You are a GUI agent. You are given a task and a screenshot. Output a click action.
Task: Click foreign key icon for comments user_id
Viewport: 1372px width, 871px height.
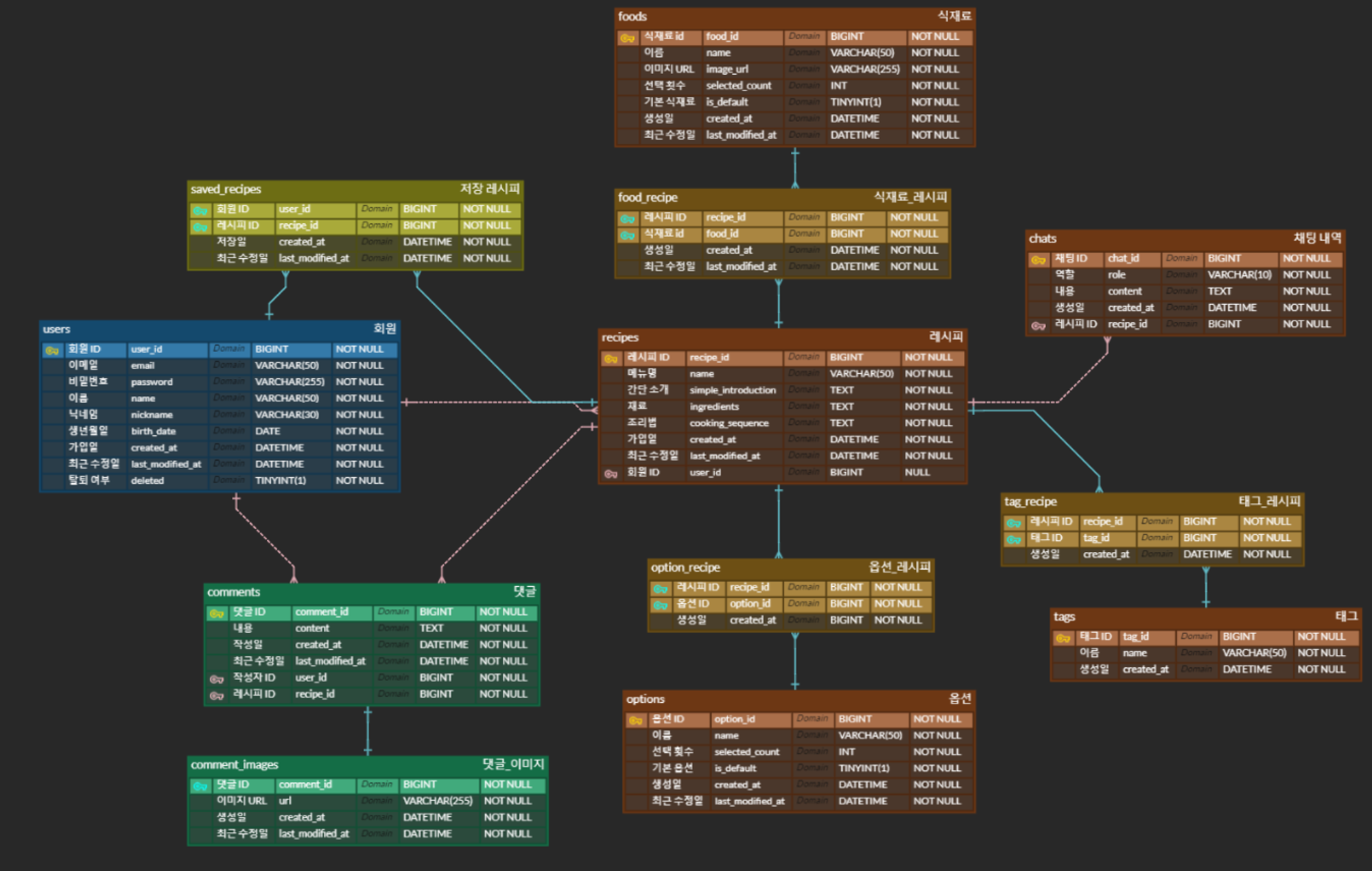217,679
